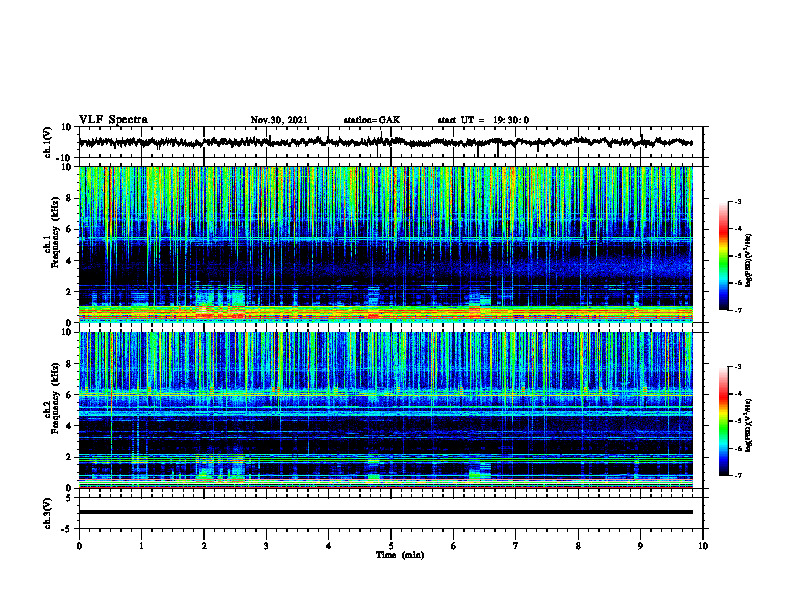Click the ch.1 voltage waveform trace
The image size is (792, 612).
click(385, 142)
